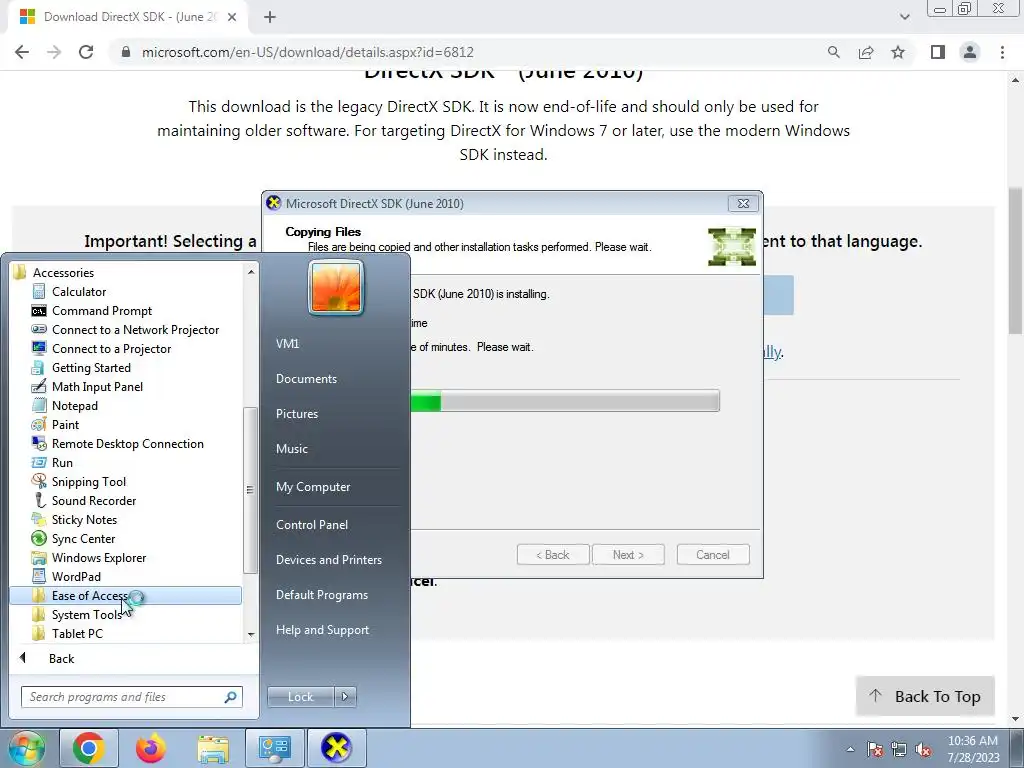Screen dimensions: 1024x768
Task: Open file explorer taskbar icon
Action: [x=213, y=748]
